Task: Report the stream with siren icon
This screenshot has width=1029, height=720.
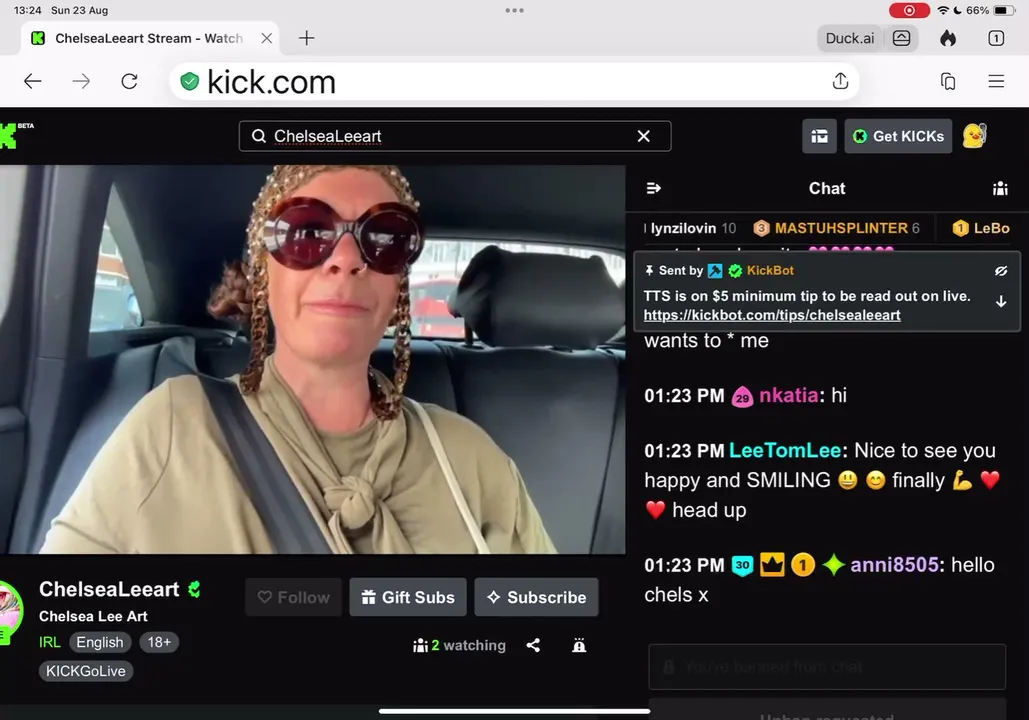Action: tap(579, 646)
